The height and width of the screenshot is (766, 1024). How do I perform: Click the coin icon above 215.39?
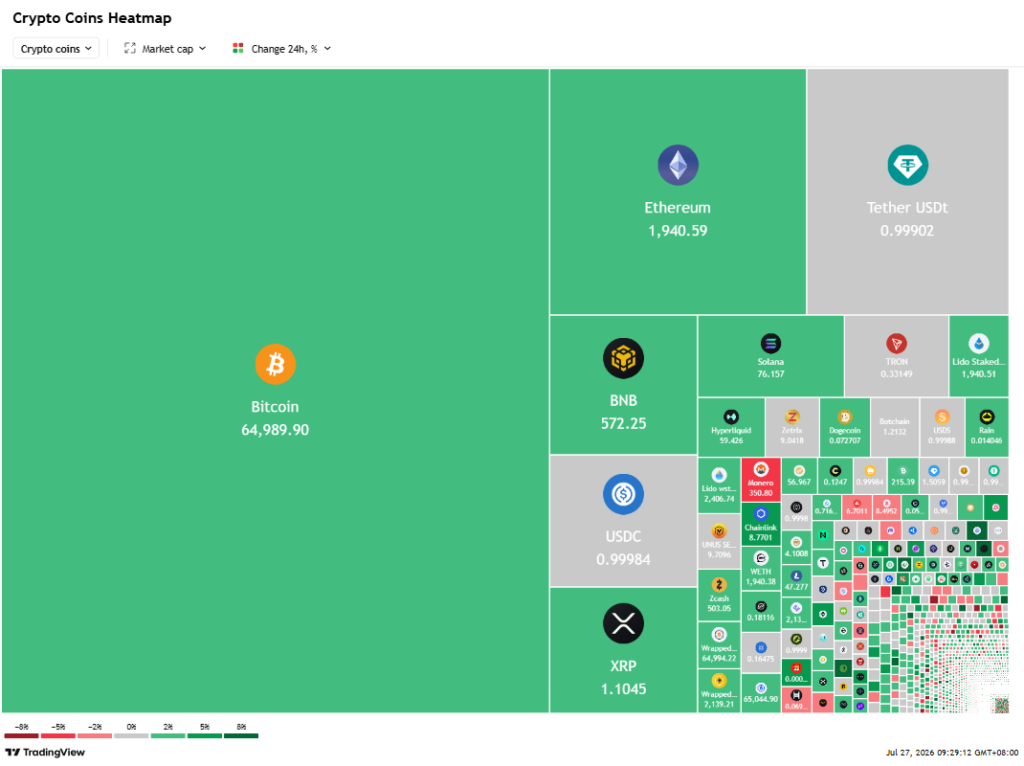903,471
